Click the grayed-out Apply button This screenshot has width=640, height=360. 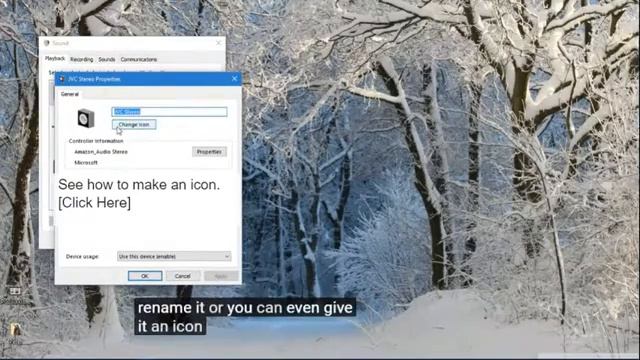click(221, 276)
